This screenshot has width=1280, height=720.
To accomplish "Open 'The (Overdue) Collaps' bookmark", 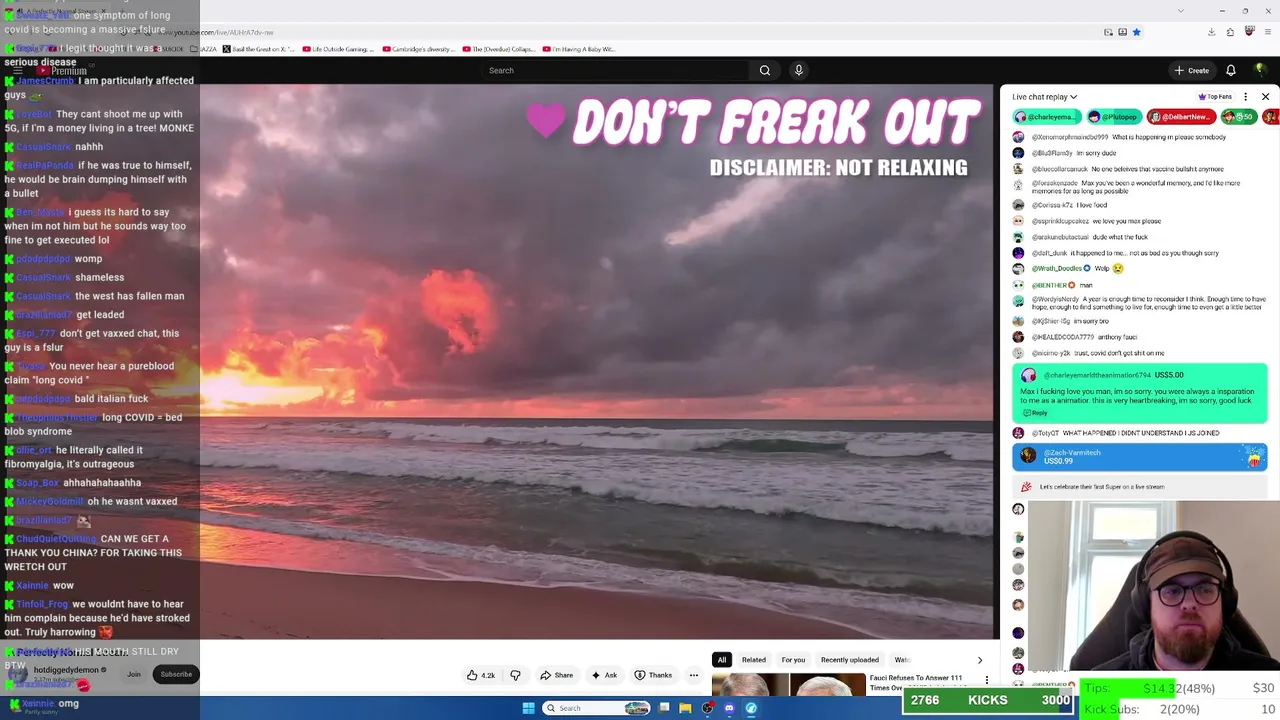I will click(497, 49).
